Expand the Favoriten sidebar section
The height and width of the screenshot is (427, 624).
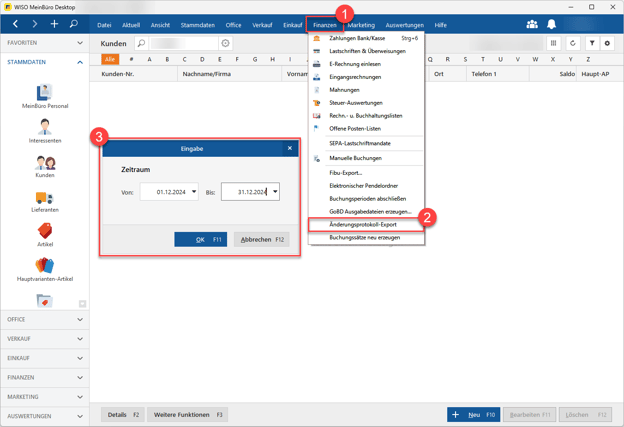pyautogui.click(x=44, y=43)
